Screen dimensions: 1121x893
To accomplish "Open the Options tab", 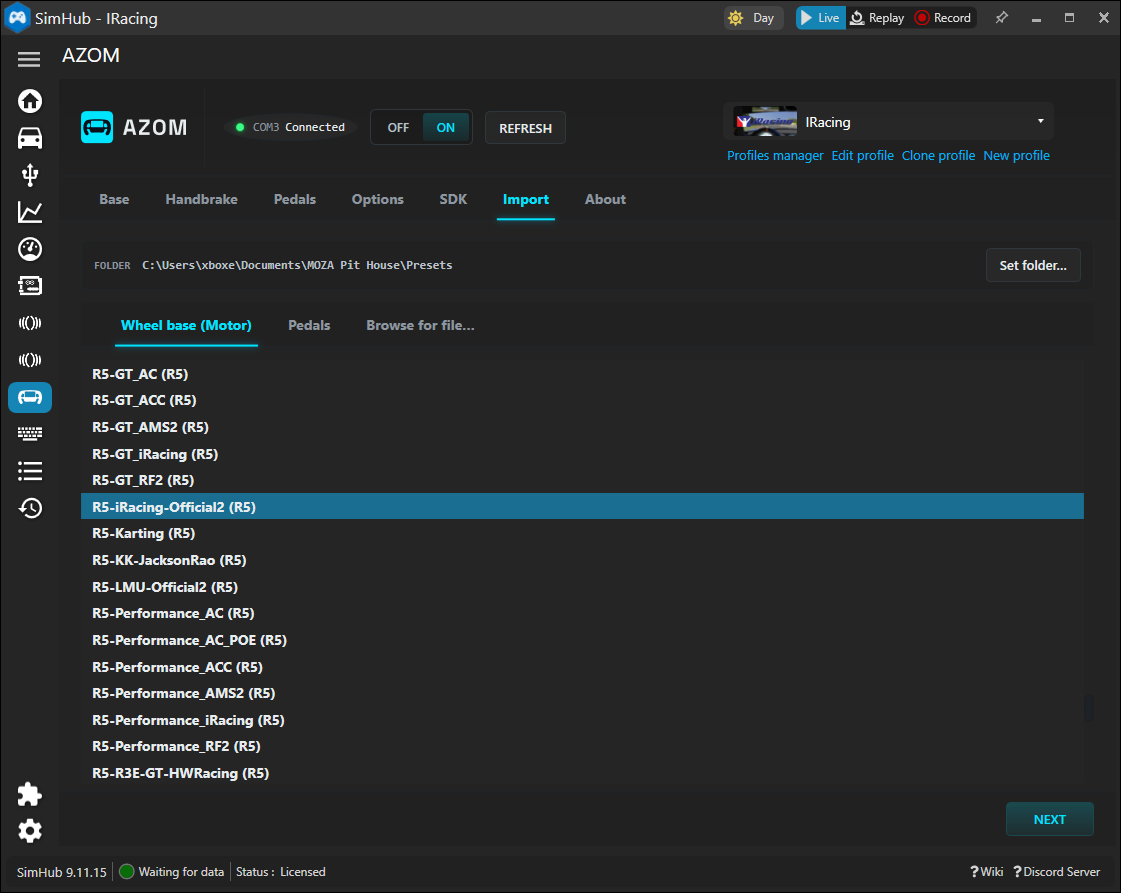I will point(377,199).
